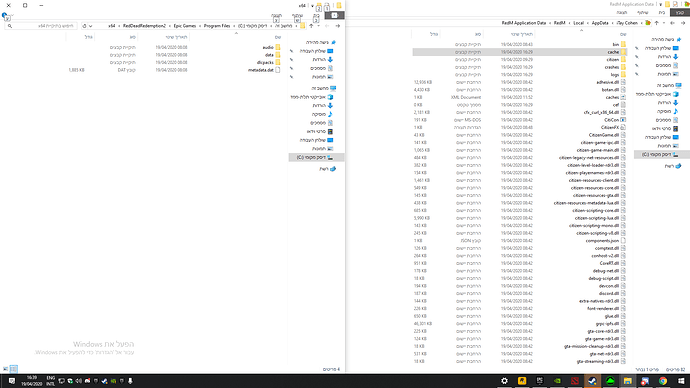Viewport: 690px width, 388px height.
Task: Open 3D Objects in RedM window sidebar
Action: pyautogui.click(x=657, y=94)
